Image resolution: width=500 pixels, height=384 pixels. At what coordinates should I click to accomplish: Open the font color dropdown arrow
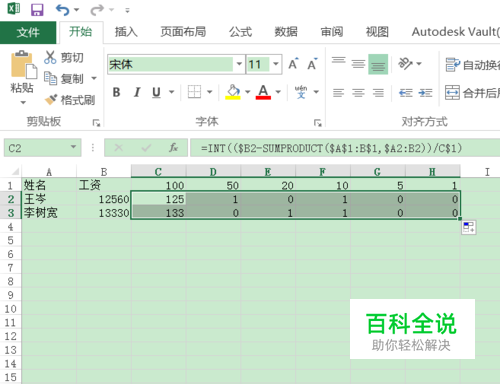tap(278, 92)
